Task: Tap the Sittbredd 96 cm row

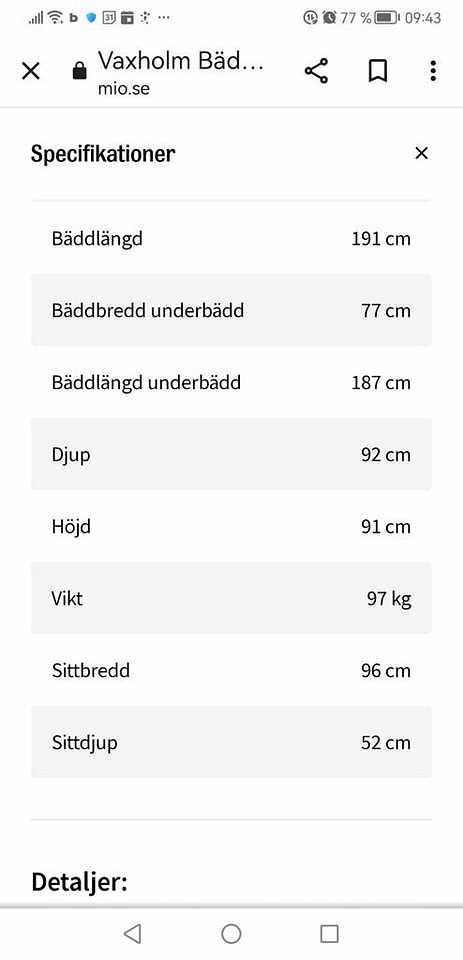Action: (x=232, y=670)
